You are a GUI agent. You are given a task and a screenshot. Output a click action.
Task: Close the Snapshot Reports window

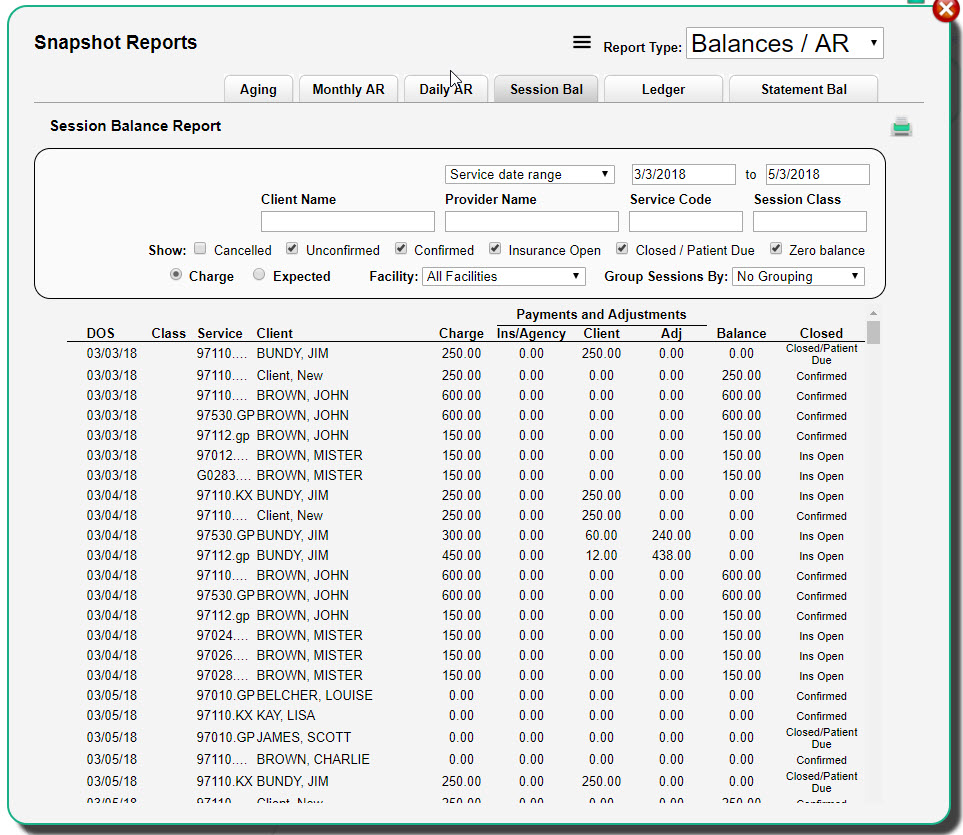click(x=945, y=10)
